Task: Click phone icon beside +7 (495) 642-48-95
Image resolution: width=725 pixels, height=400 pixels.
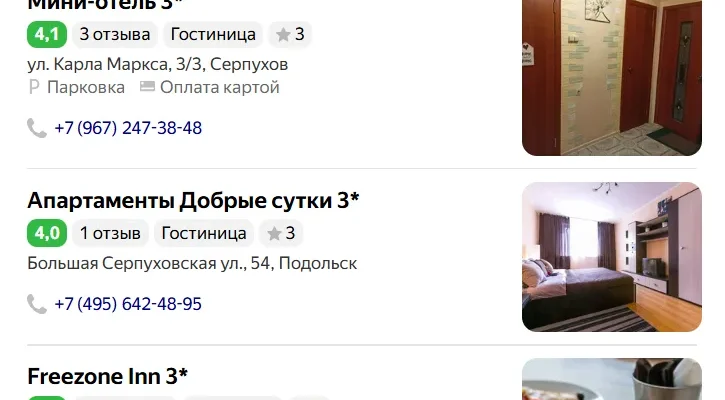Action: tap(37, 304)
